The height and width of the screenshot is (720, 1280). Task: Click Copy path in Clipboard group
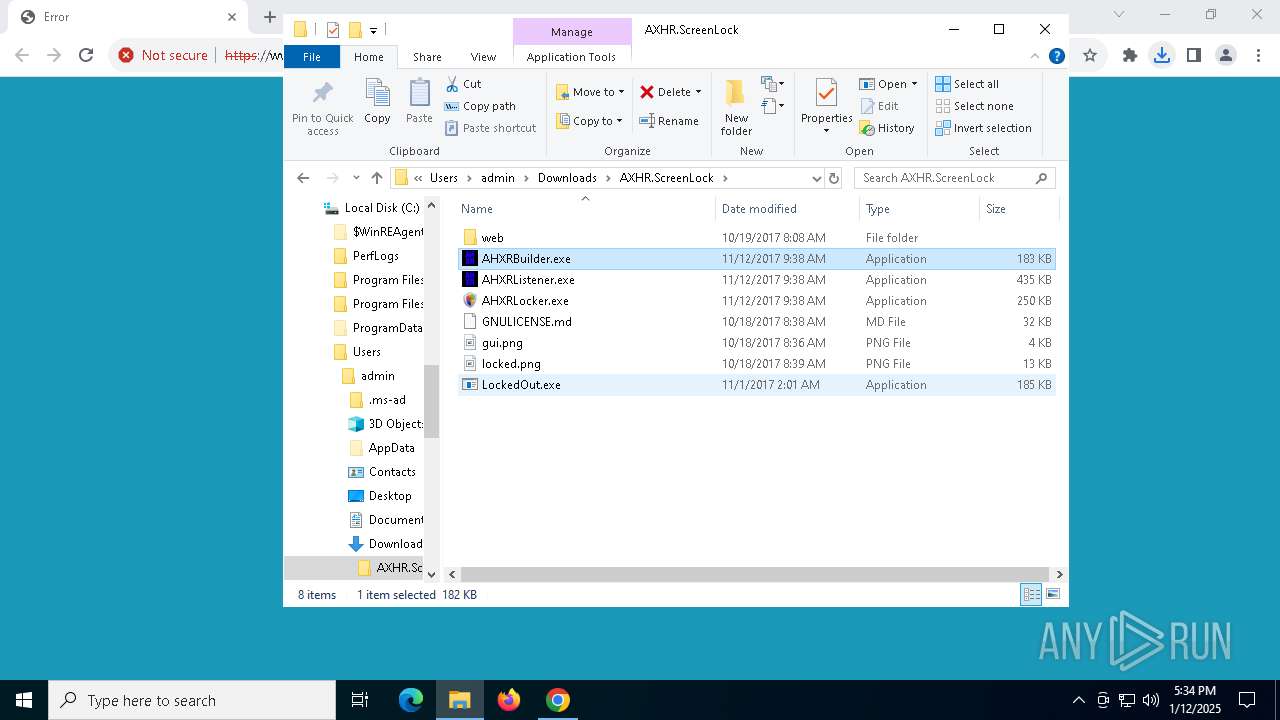(480, 106)
